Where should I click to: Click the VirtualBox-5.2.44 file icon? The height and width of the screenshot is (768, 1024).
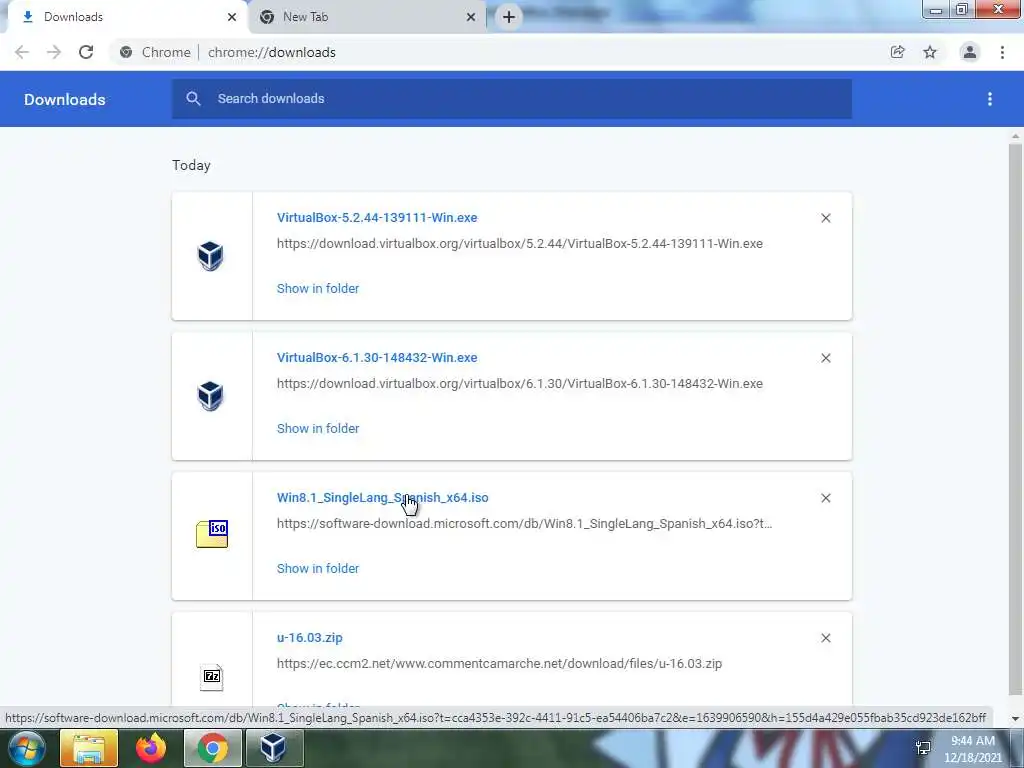click(x=210, y=255)
